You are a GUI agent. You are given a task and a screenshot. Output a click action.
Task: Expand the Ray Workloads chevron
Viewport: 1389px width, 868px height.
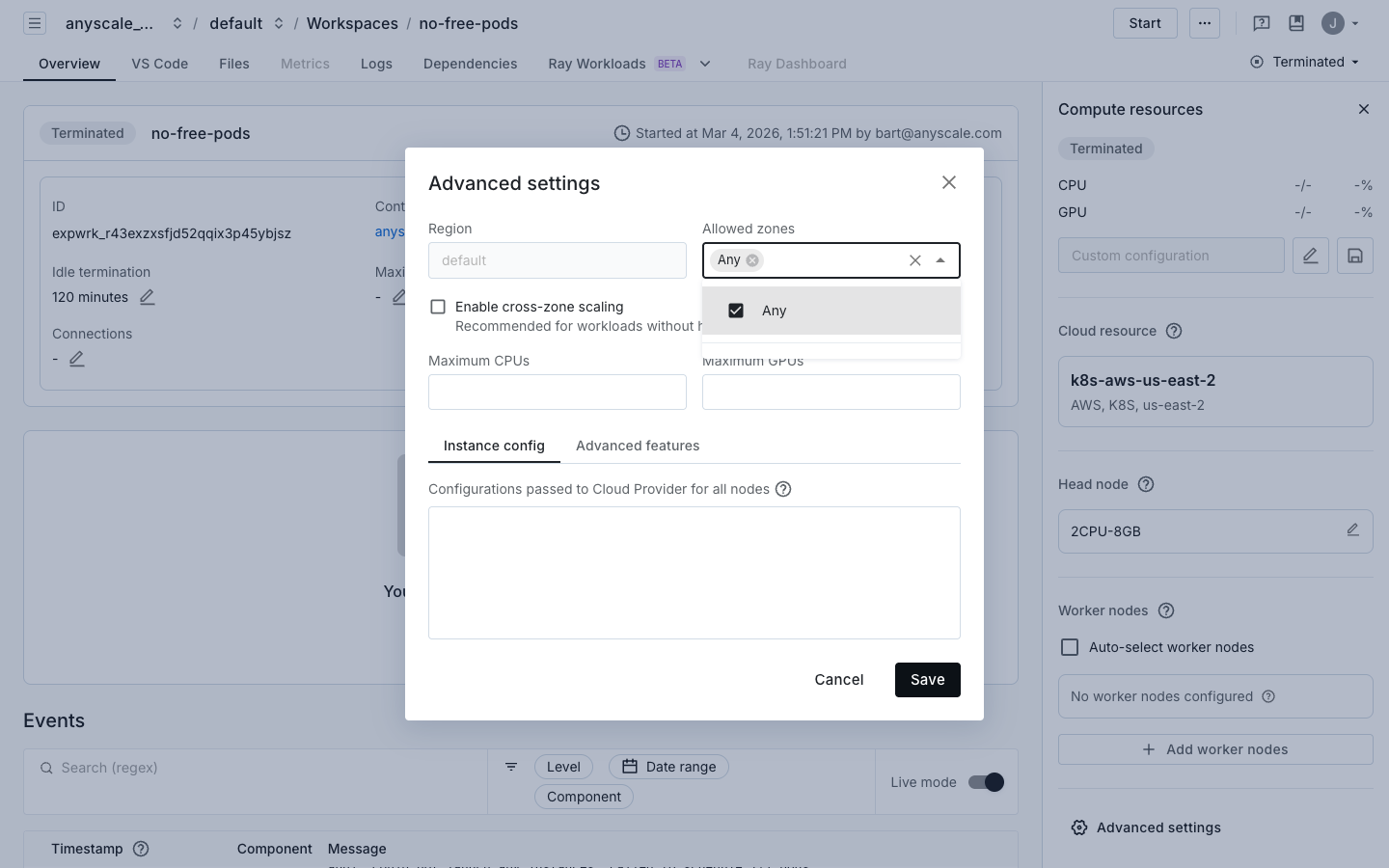click(705, 64)
